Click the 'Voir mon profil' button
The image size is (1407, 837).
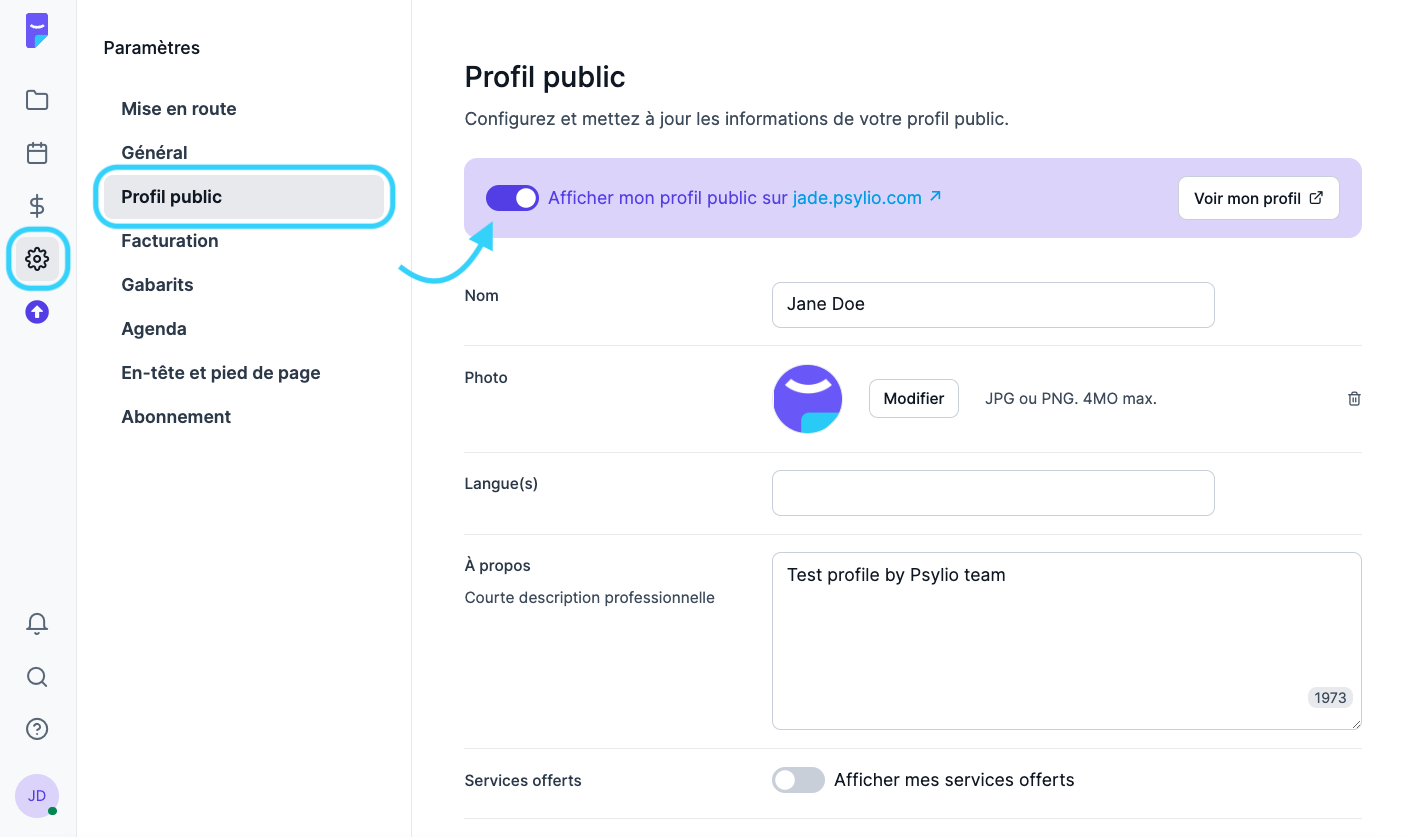coord(1258,198)
